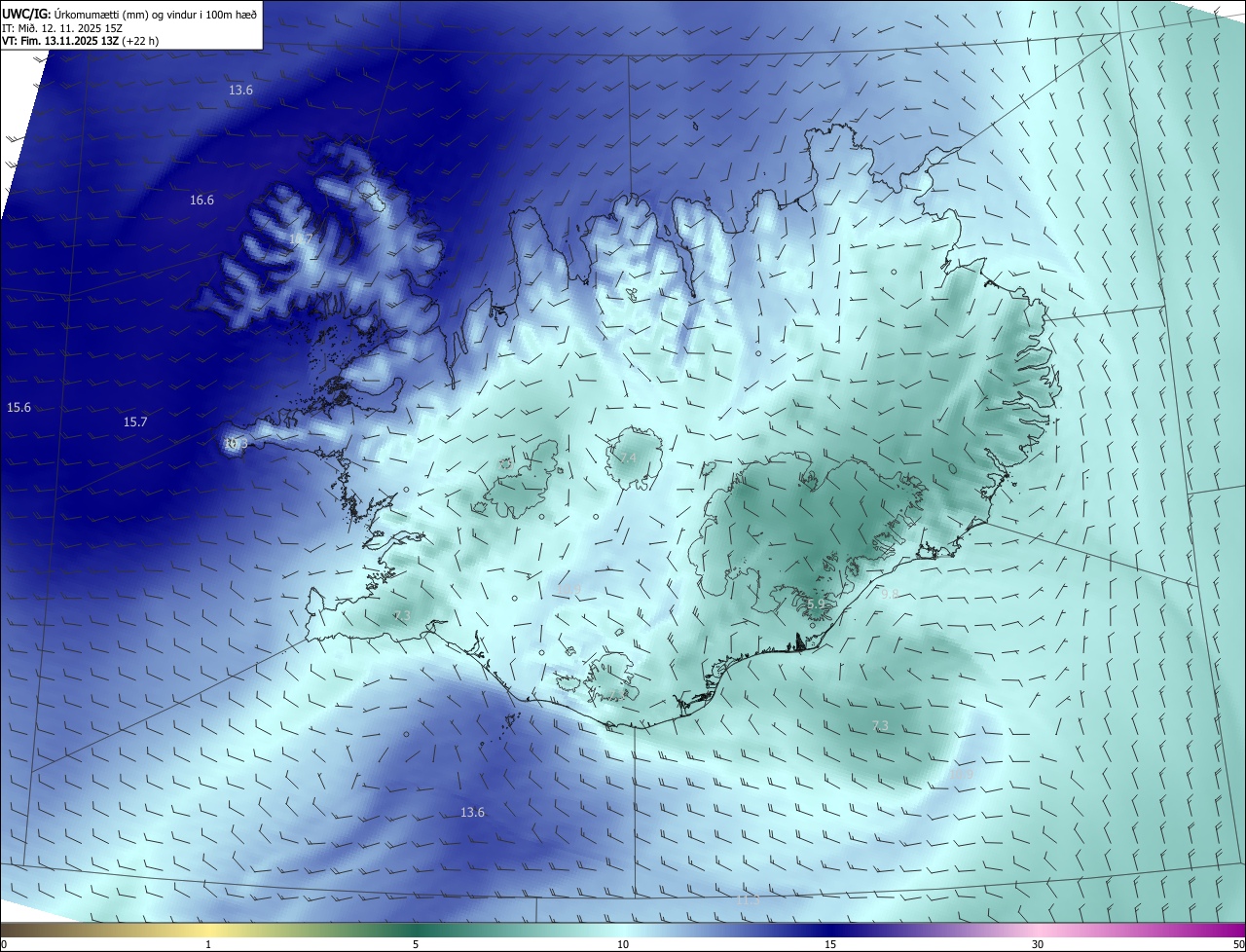
Task: Click the 10.9 value in the south-central highlands
Action: [569, 588]
